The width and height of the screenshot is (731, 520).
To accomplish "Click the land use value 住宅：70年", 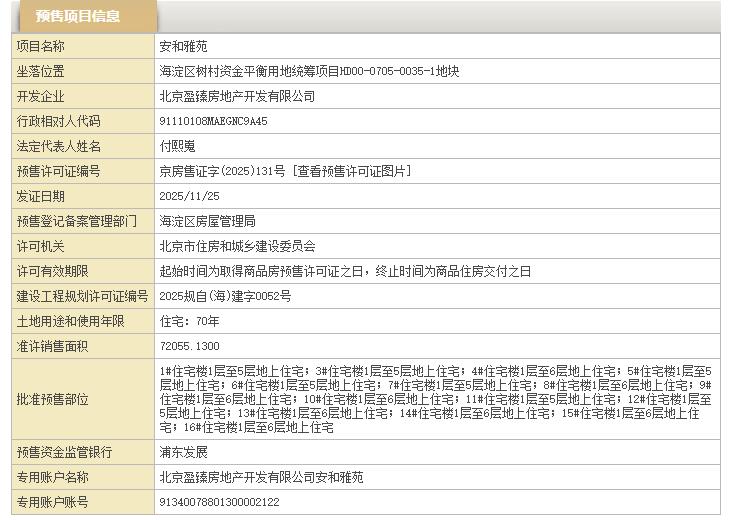I will (189, 321).
